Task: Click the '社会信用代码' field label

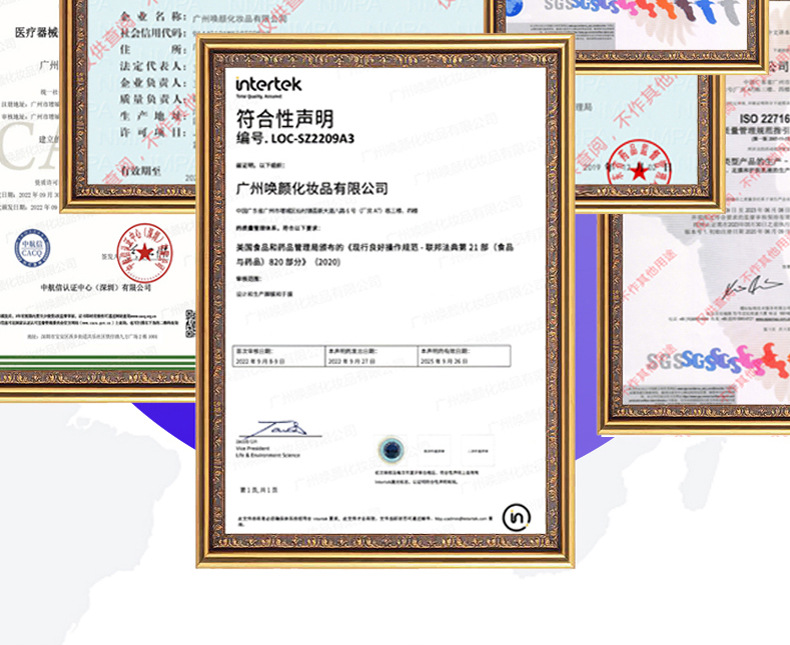Action: point(153,33)
